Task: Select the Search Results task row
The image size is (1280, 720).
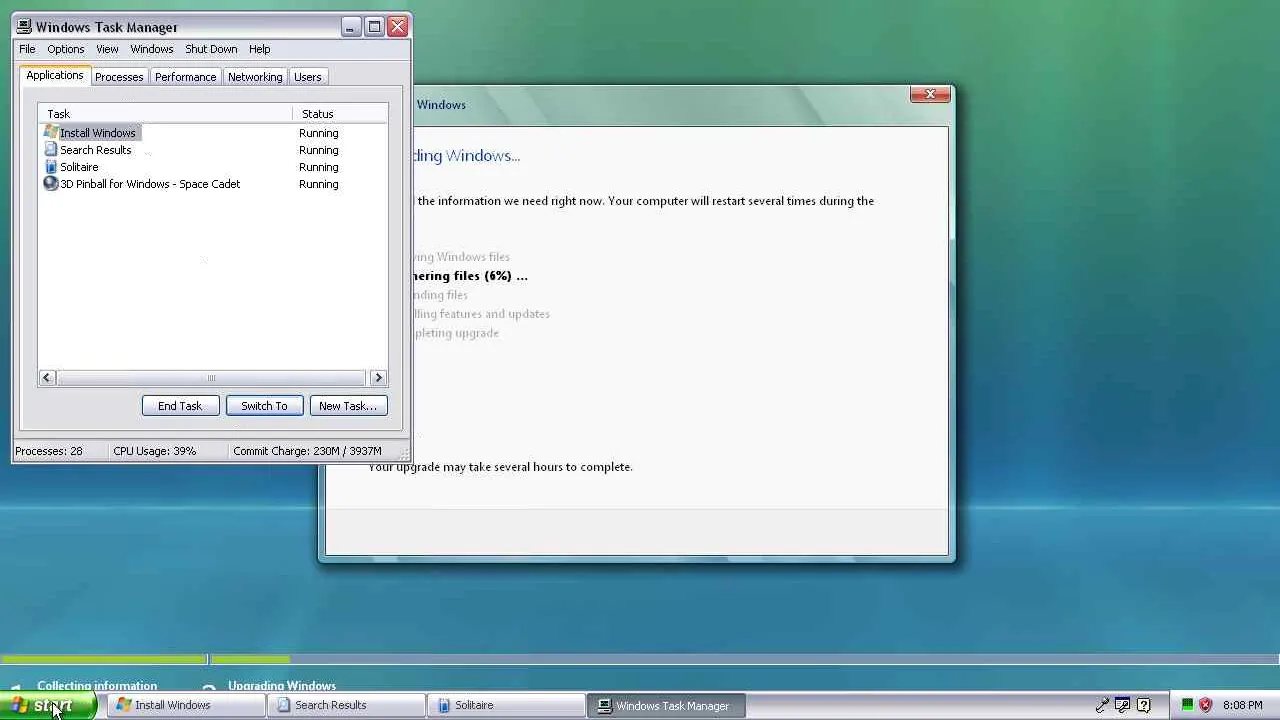Action: coord(213,150)
